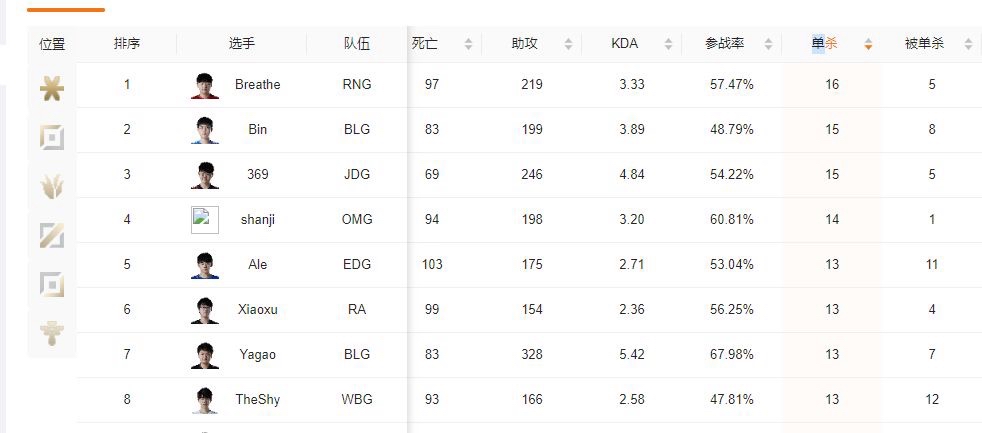Sort by KDA column arrows
Image resolution: width=982 pixels, height=433 pixels.
[668, 44]
